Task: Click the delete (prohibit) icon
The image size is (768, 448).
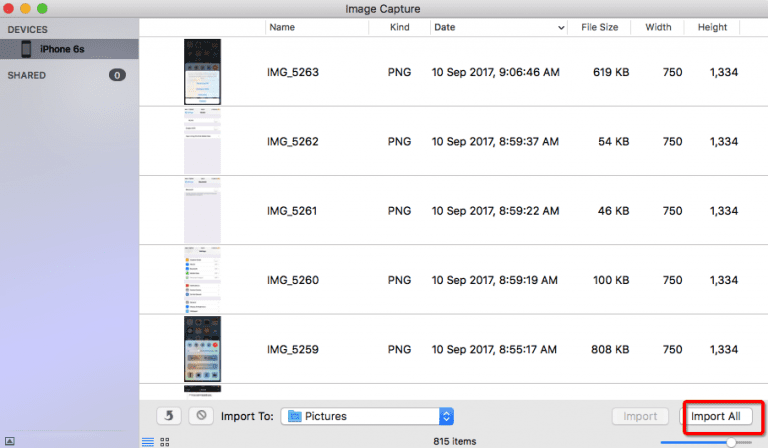Action: coord(201,416)
